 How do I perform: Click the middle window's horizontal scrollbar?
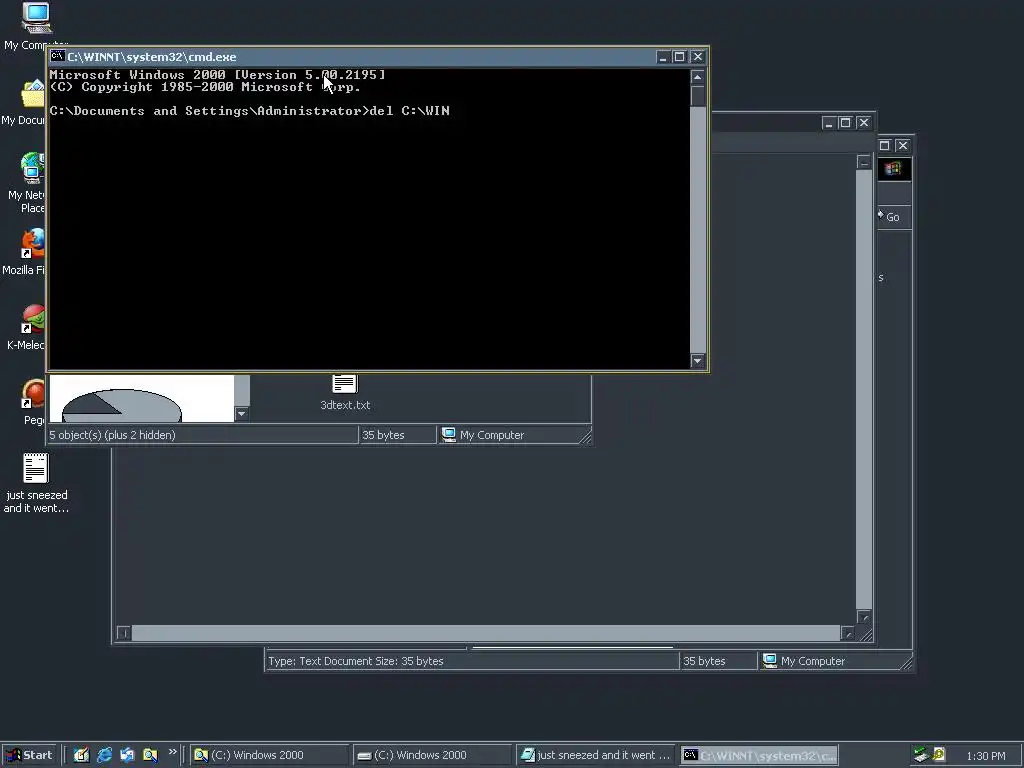point(486,633)
